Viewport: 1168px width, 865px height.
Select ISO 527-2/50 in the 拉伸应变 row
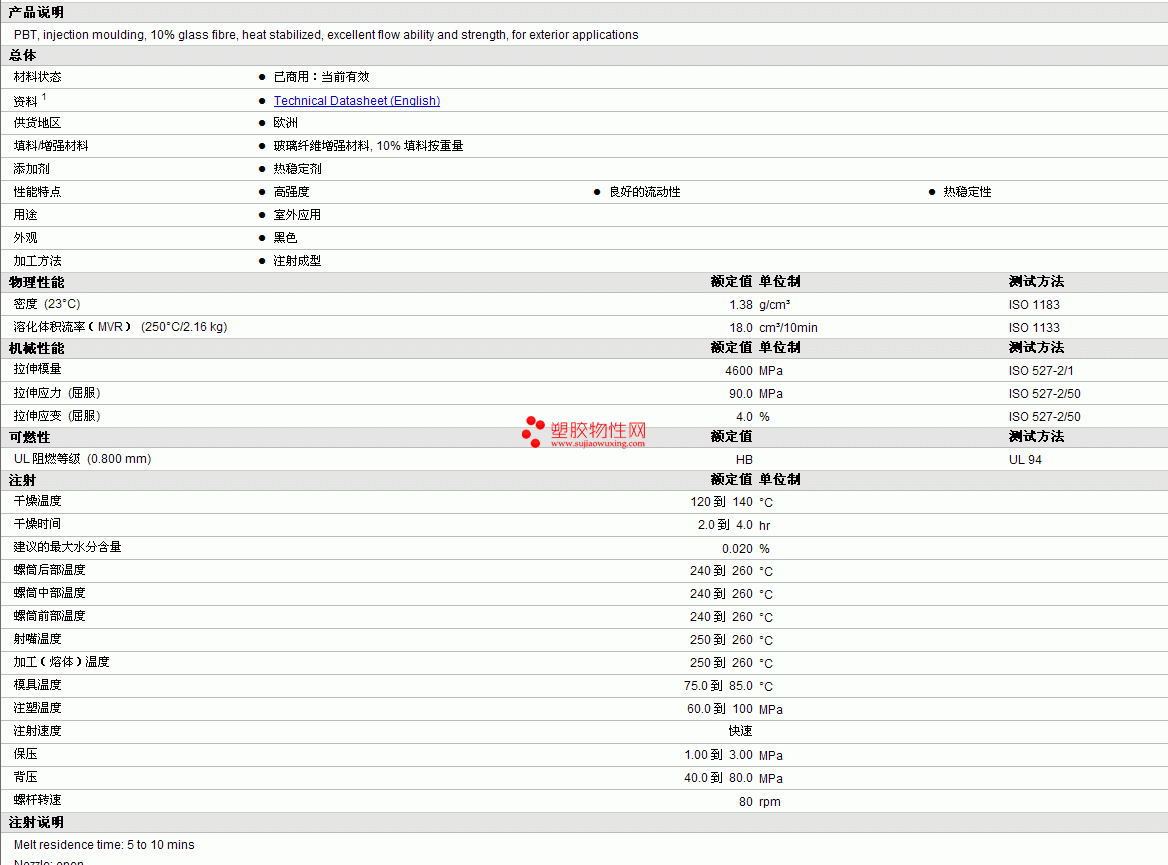pyautogui.click(x=1044, y=417)
